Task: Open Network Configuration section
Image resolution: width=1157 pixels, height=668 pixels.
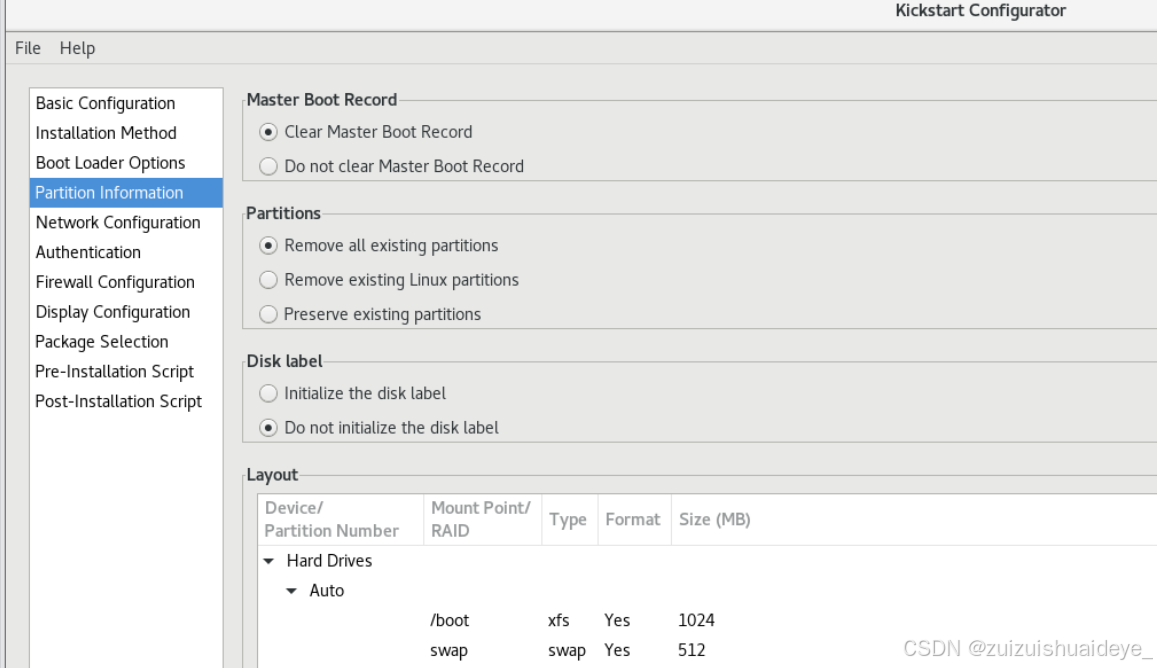Action: click(x=126, y=222)
